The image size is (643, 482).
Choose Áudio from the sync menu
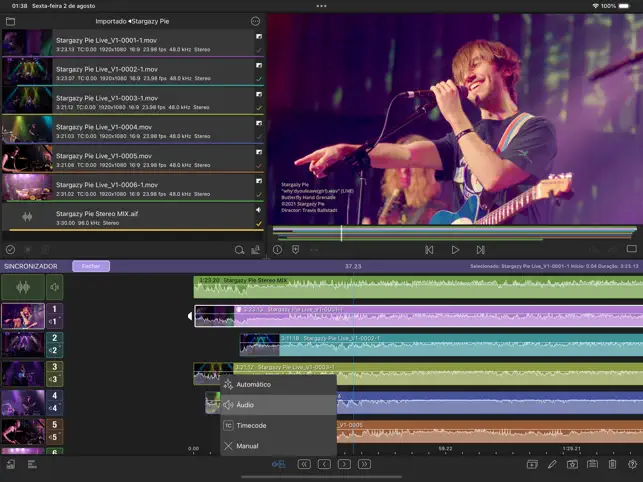246,405
